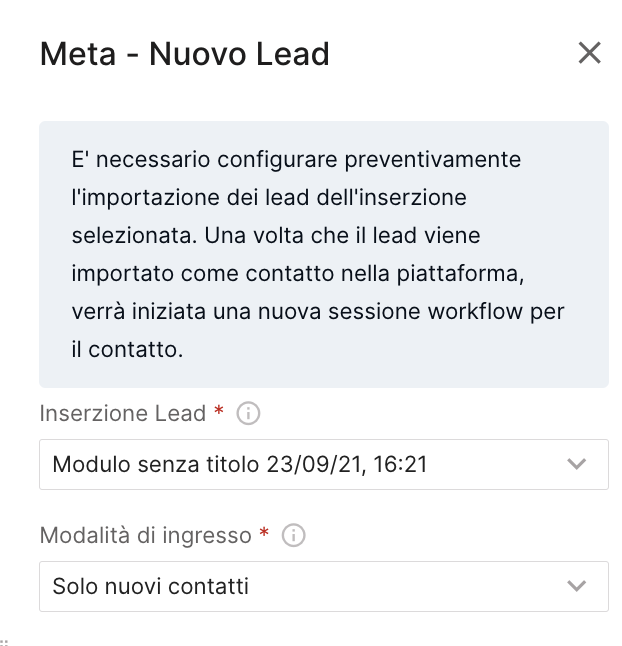Click the notice line "importato come contatto nella piattaforma"

pyautogui.click(x=297, y=274)
